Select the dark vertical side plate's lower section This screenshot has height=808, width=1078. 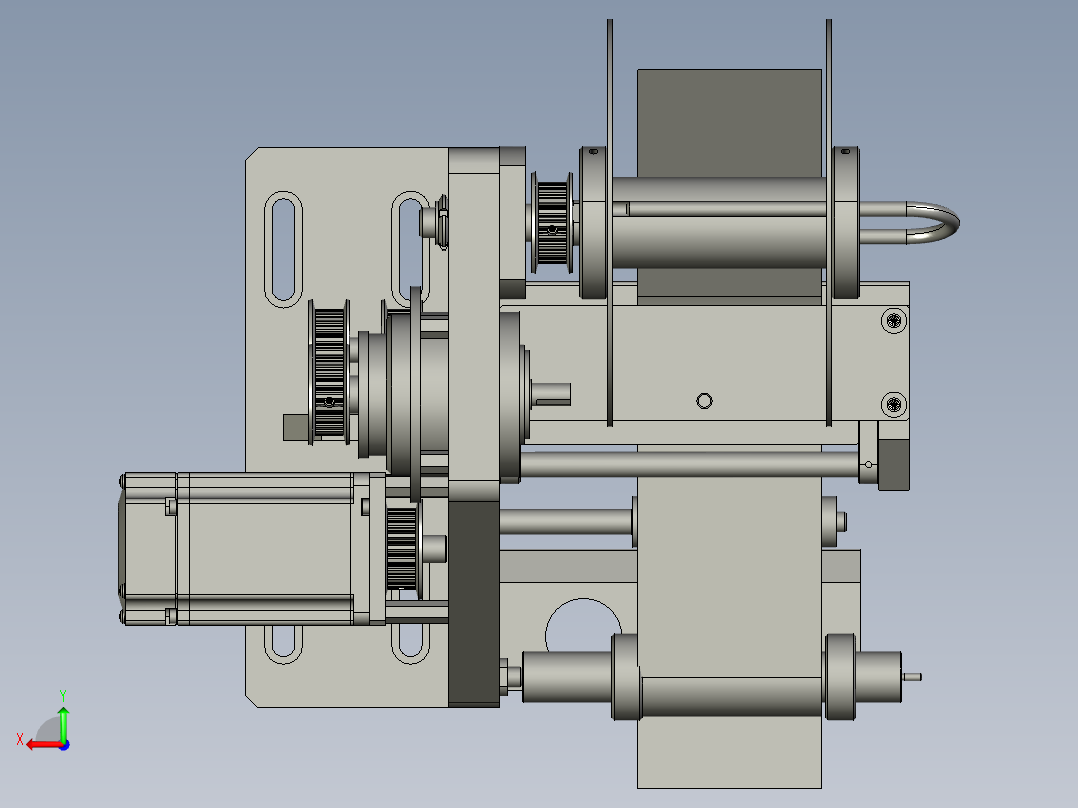[x=474, y=602]
